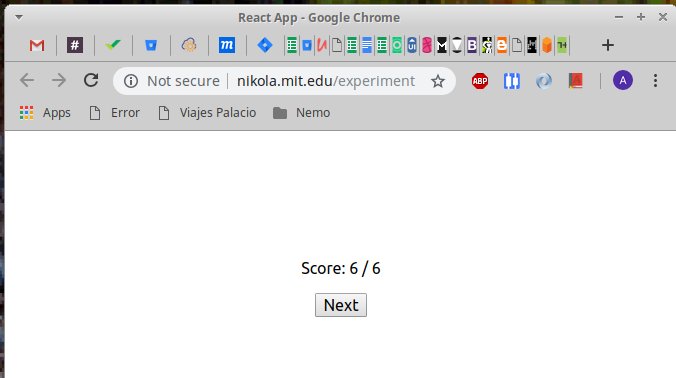Bookmark this page with the star icon
The image size is (676, 378).
point(438,81)
